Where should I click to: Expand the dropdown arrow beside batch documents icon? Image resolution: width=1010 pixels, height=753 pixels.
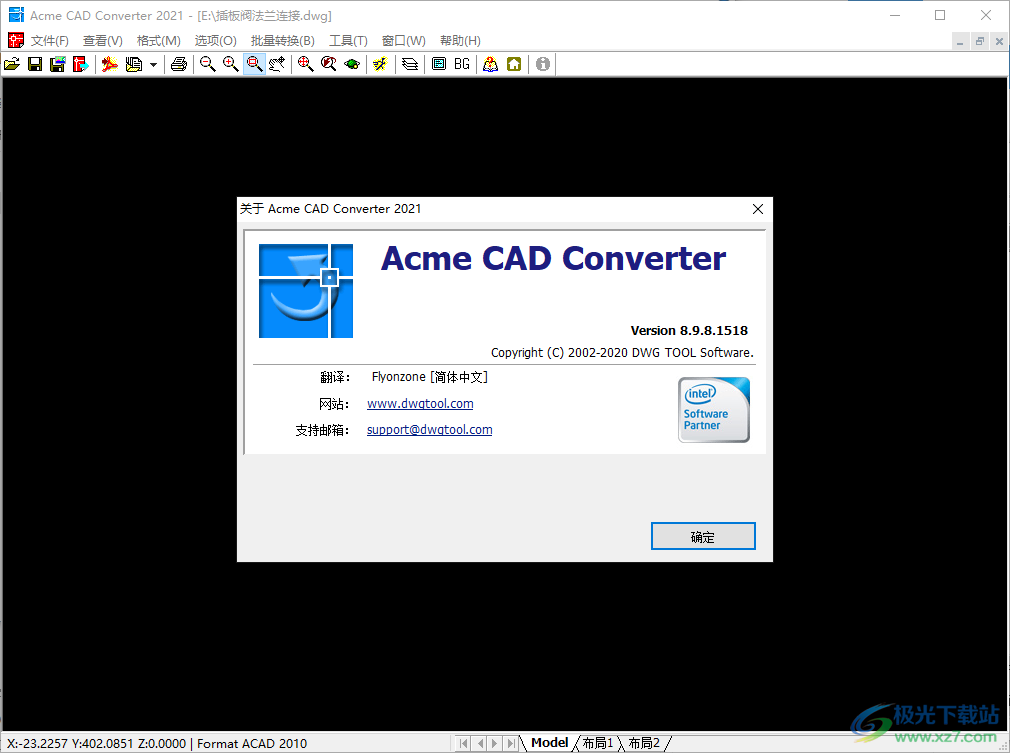pos(153,64)
